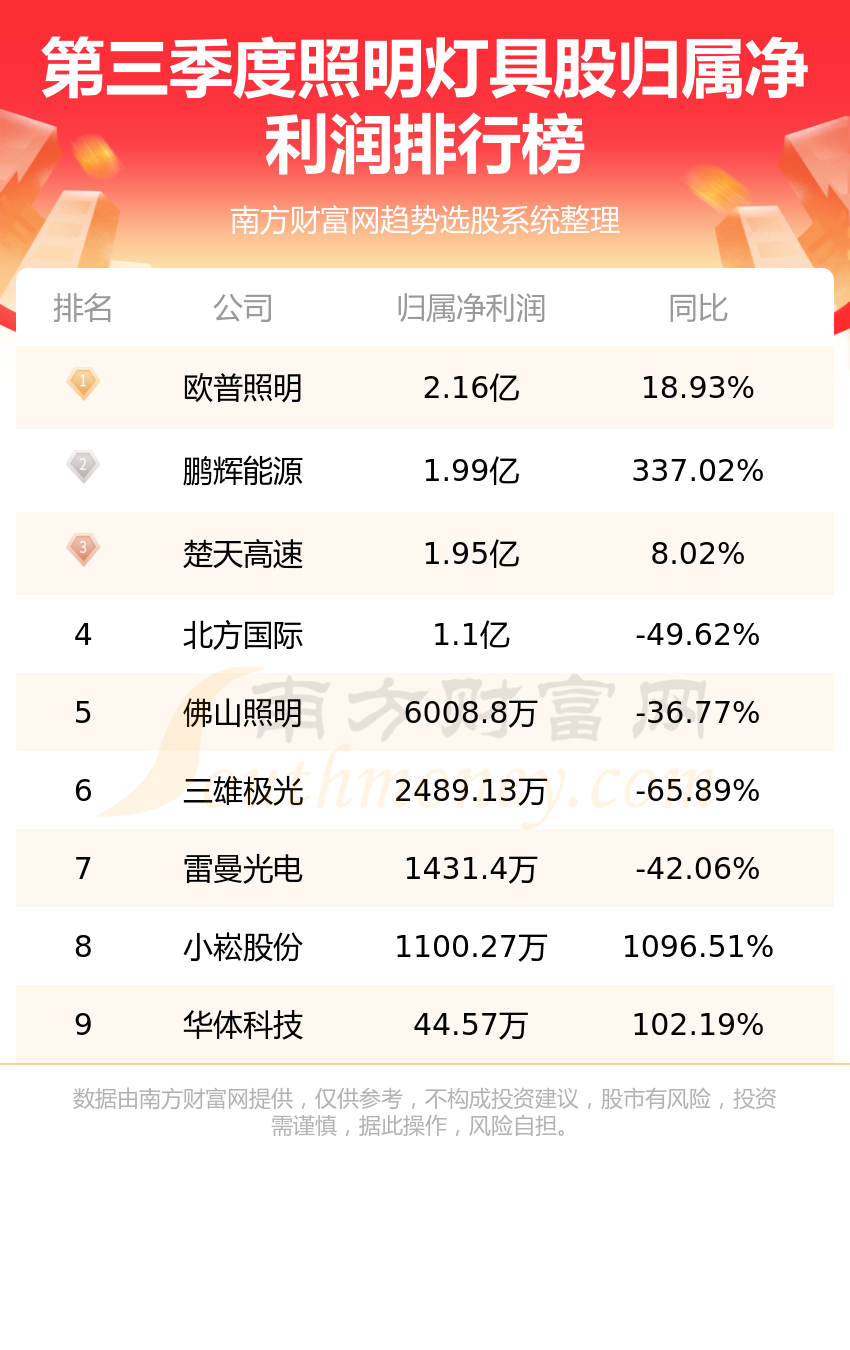Click the 南方财富网趋势选股系统整理 subtitle
This screenshot has width=850, height=1350.
[425, 220]
